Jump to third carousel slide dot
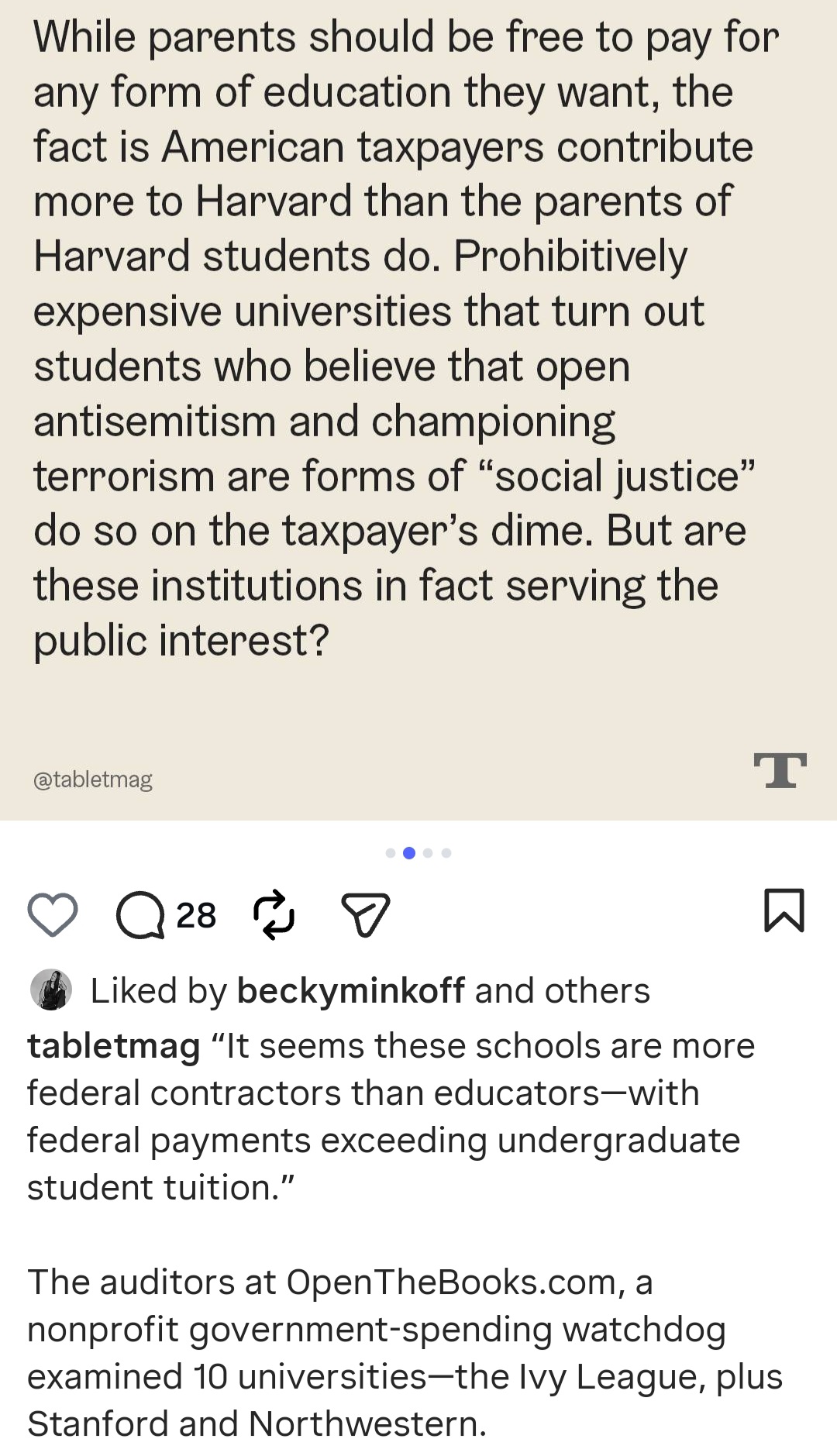The height and width of the screenshot is (1456, 837). 428,853
